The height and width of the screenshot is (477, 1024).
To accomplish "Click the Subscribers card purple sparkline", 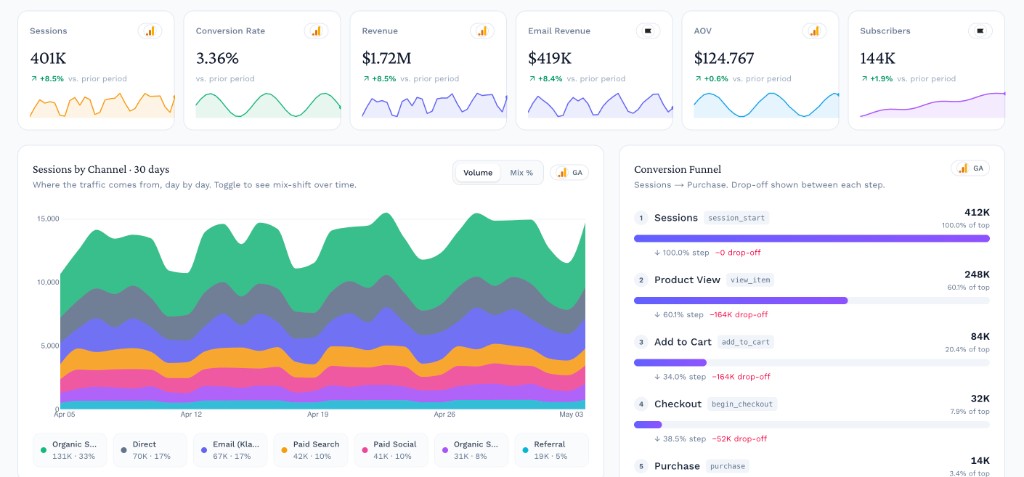I will pyautogui.click(x=933, y=105).
